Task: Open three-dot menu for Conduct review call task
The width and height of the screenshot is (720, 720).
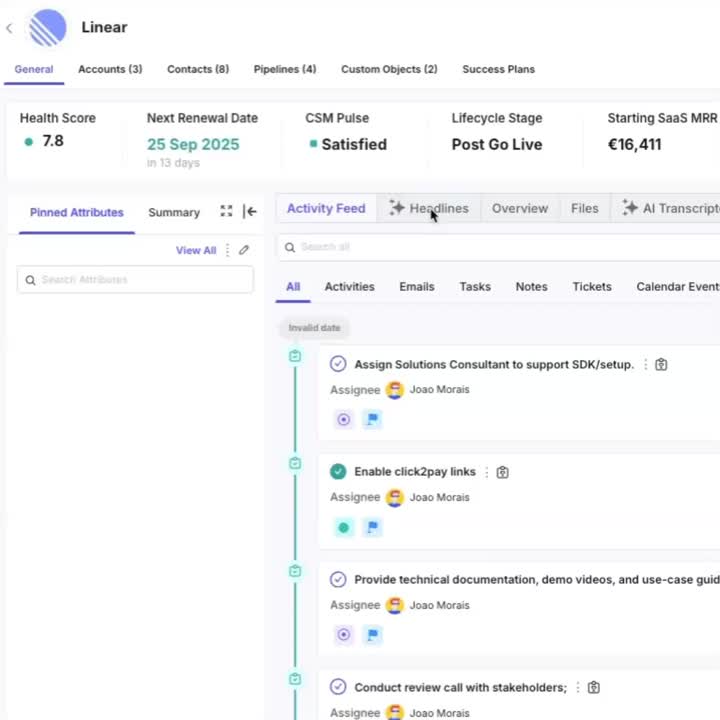Action: pos(578,687)
